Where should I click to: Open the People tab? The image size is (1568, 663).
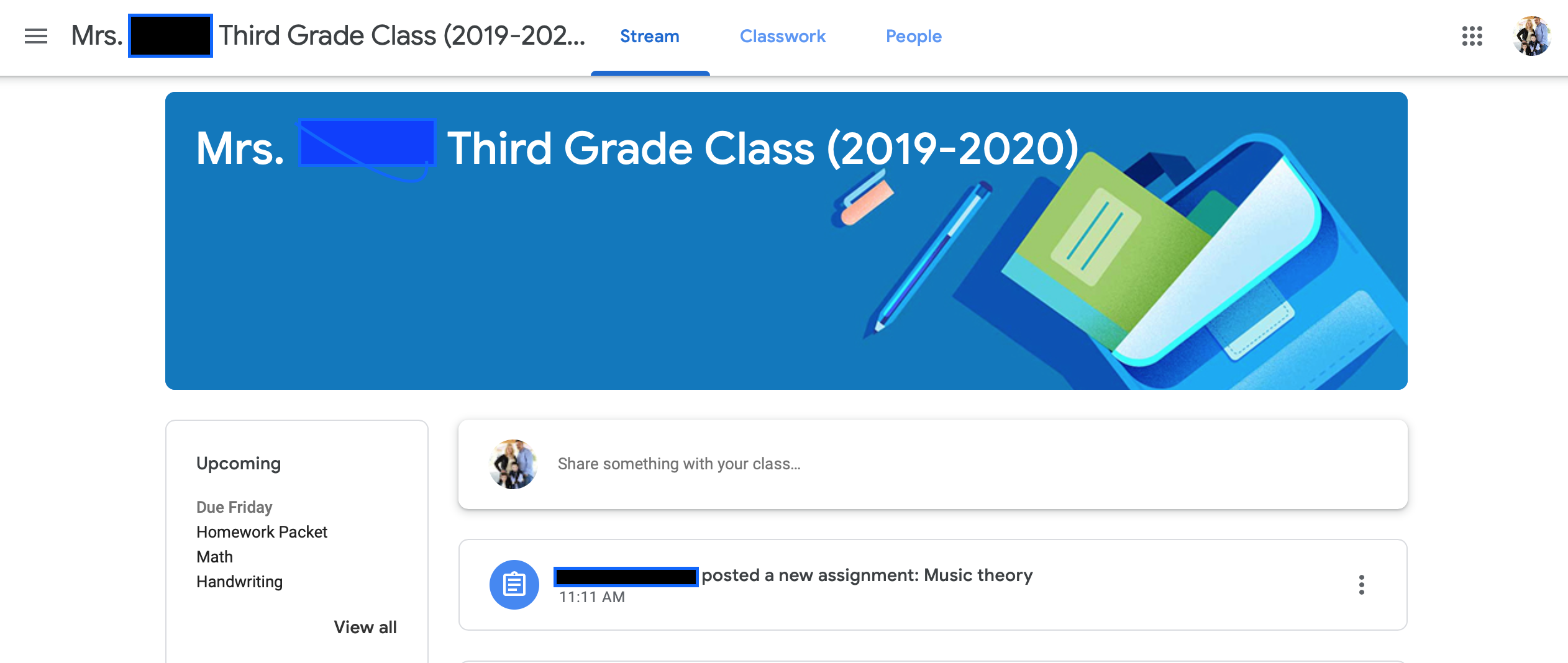914,37
